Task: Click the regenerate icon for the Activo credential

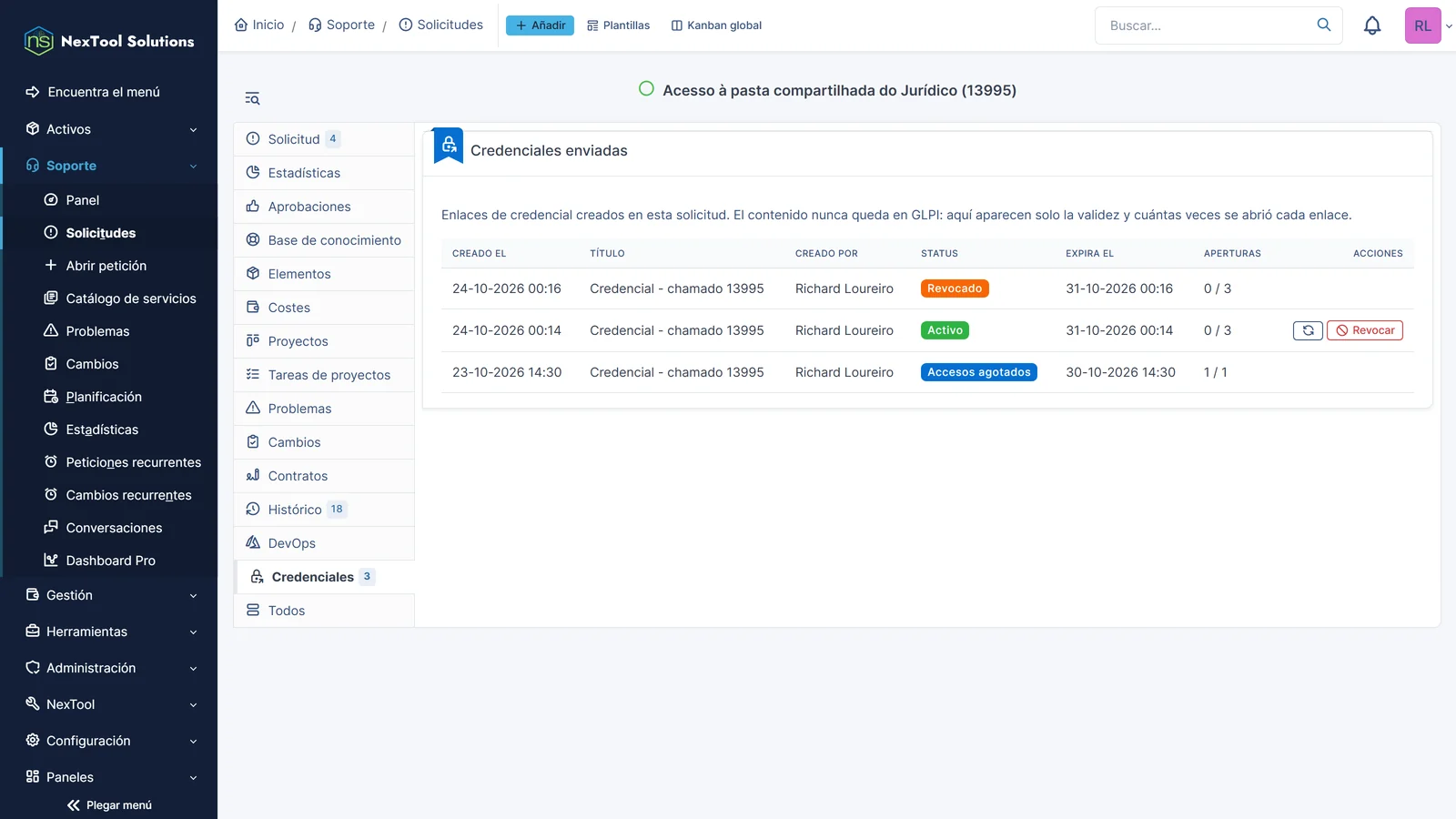Action: pyautogui.click(x=1308, y=330)
